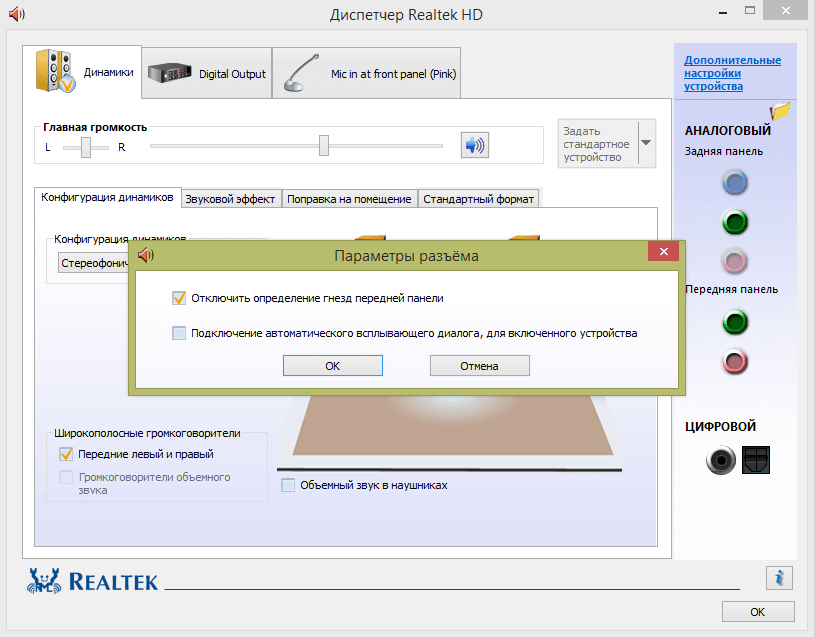Click the optical digital output icon
This screenshot has height=637, width=815.
(x=756, y=460)
